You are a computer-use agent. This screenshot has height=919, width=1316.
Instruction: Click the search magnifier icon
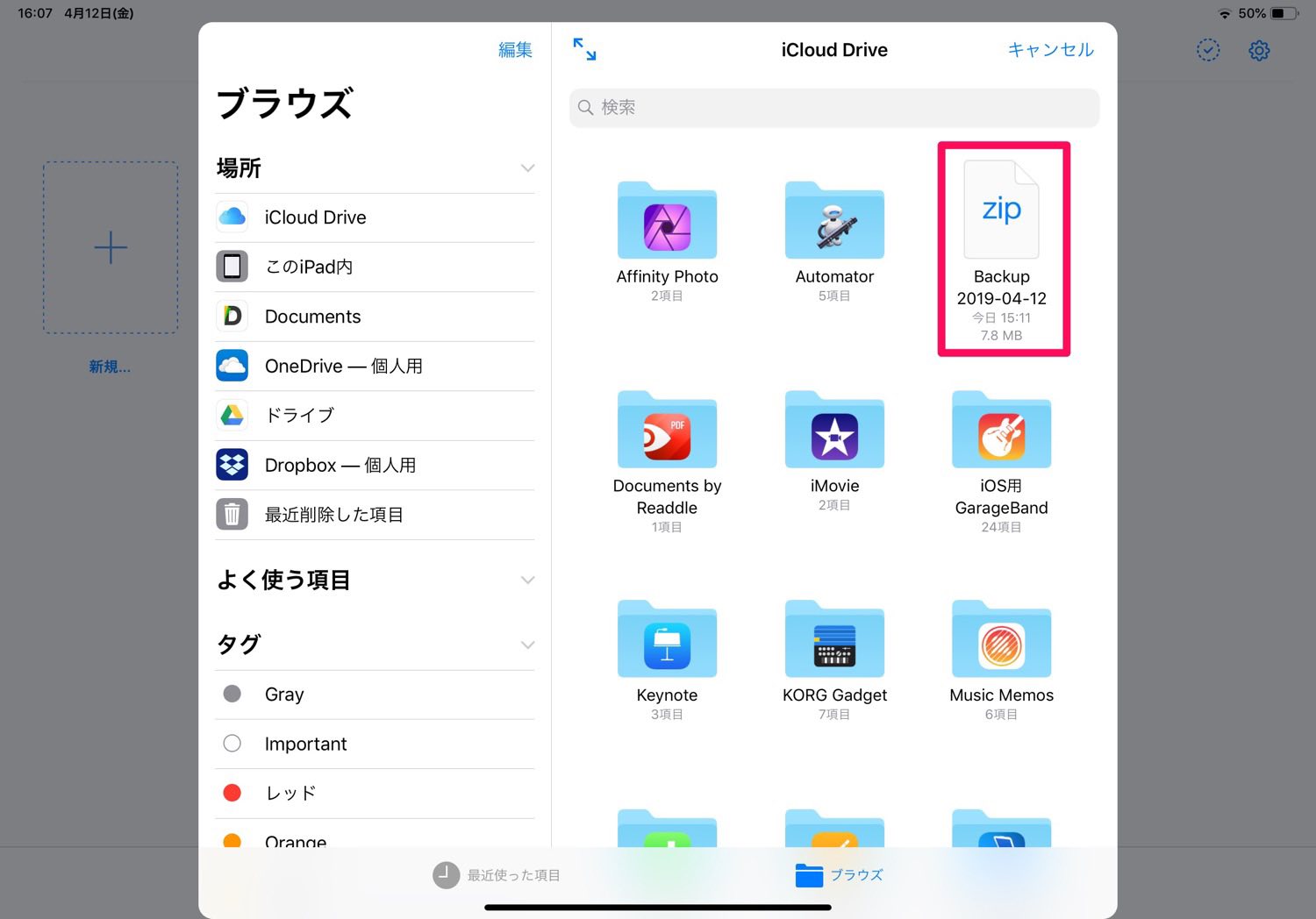click(586, 108)
